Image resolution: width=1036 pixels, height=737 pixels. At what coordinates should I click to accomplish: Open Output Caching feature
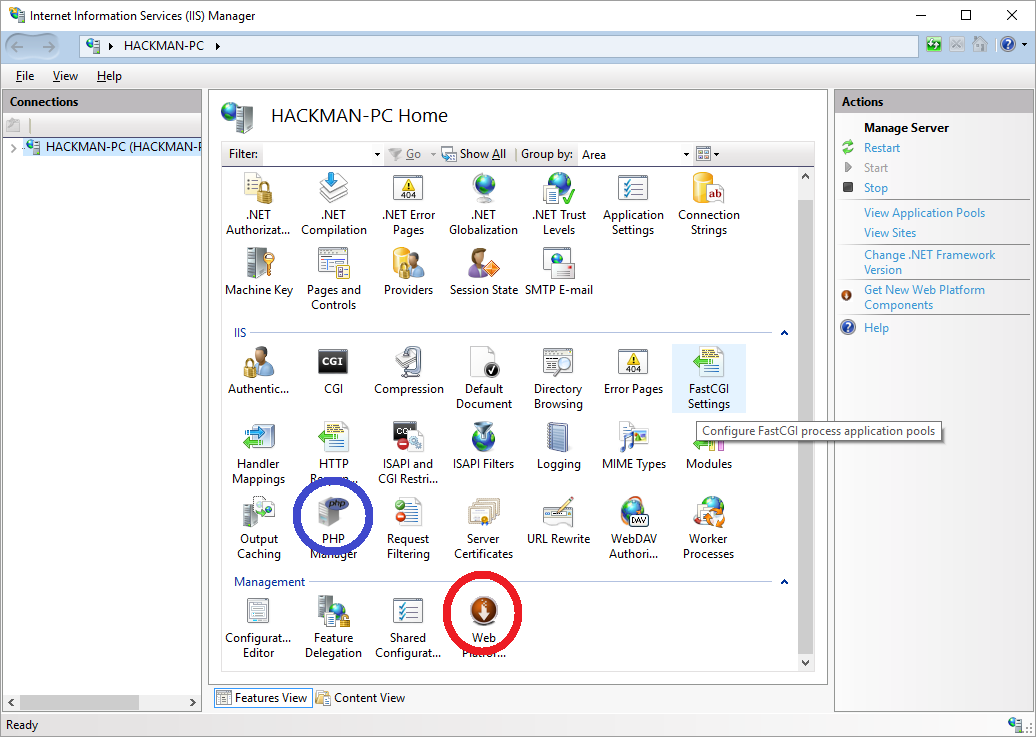point(259,529)
